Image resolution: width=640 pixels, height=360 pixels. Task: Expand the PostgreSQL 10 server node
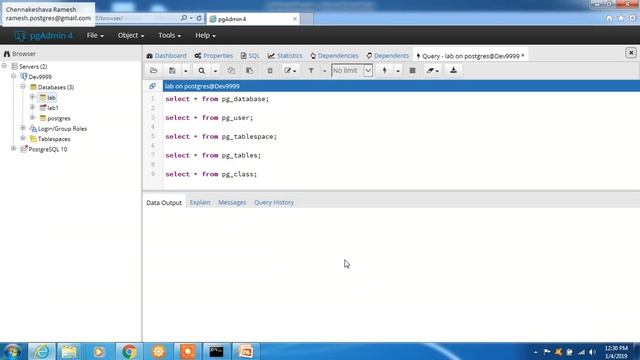click(14, 149)
